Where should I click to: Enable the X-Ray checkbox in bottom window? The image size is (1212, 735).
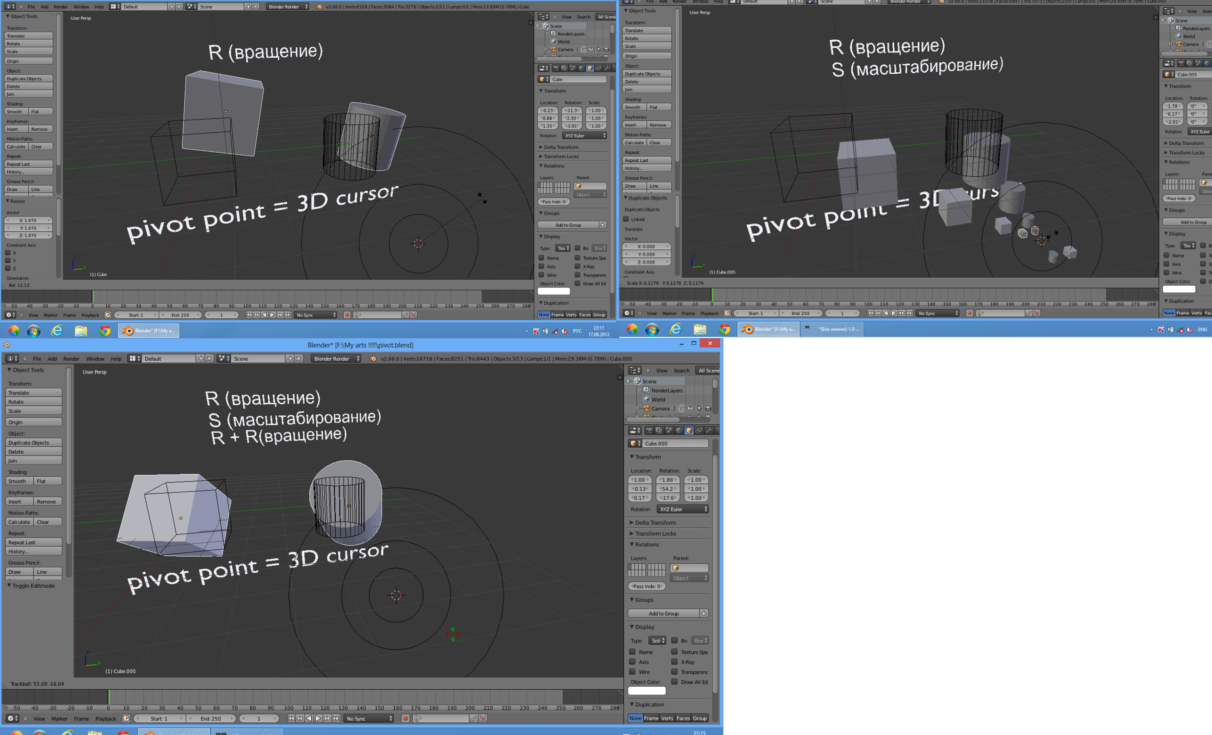click(x=674, y=661)
